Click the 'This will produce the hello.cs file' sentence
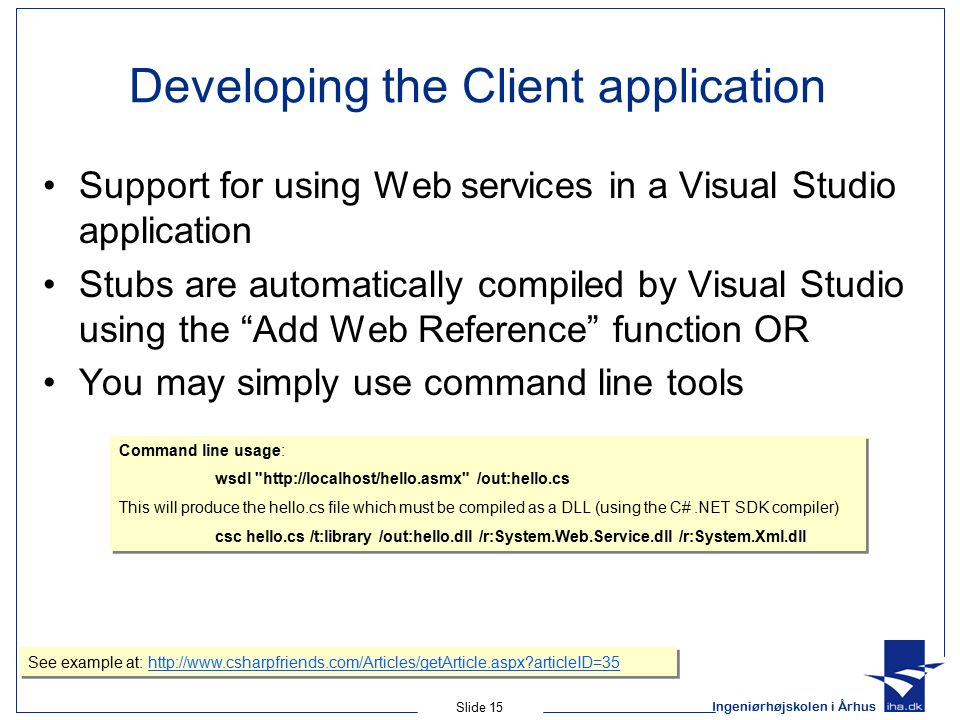 (479, 508)
